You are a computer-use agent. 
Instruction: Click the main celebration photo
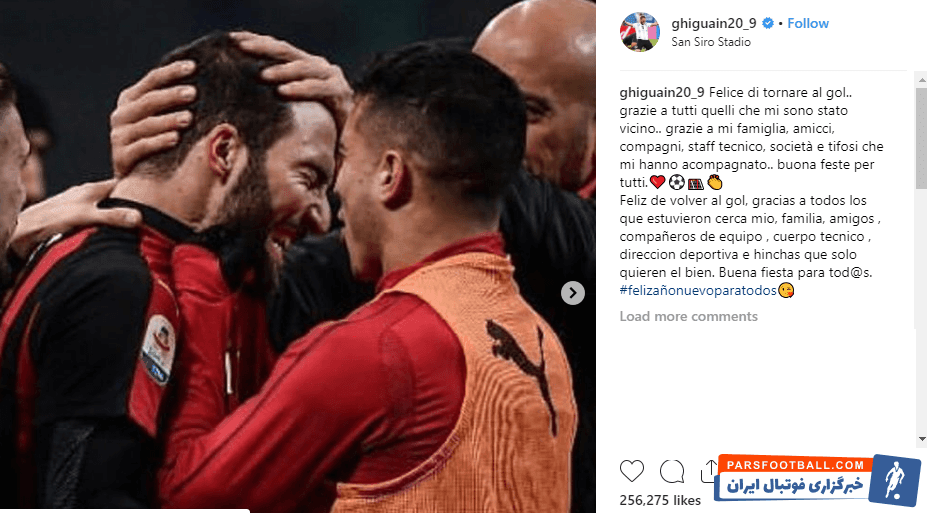(297, 256)
